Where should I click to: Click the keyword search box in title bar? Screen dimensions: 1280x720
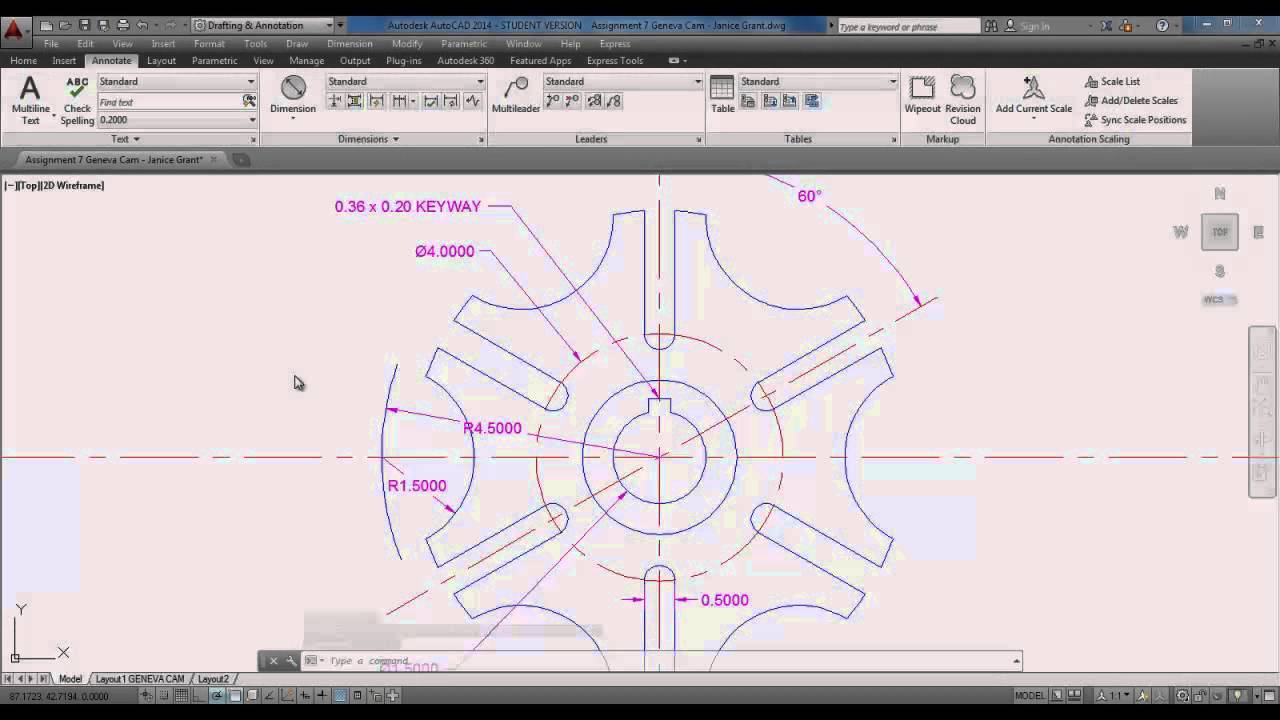[x=908, y=26]
